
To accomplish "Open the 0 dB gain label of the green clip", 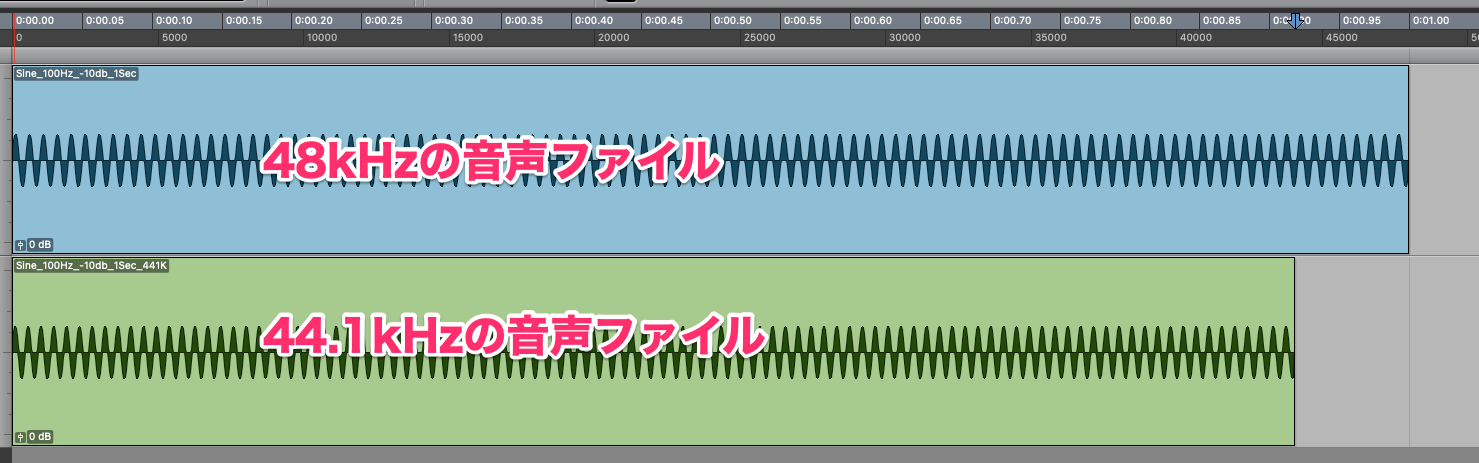I will tap(40, 437).
